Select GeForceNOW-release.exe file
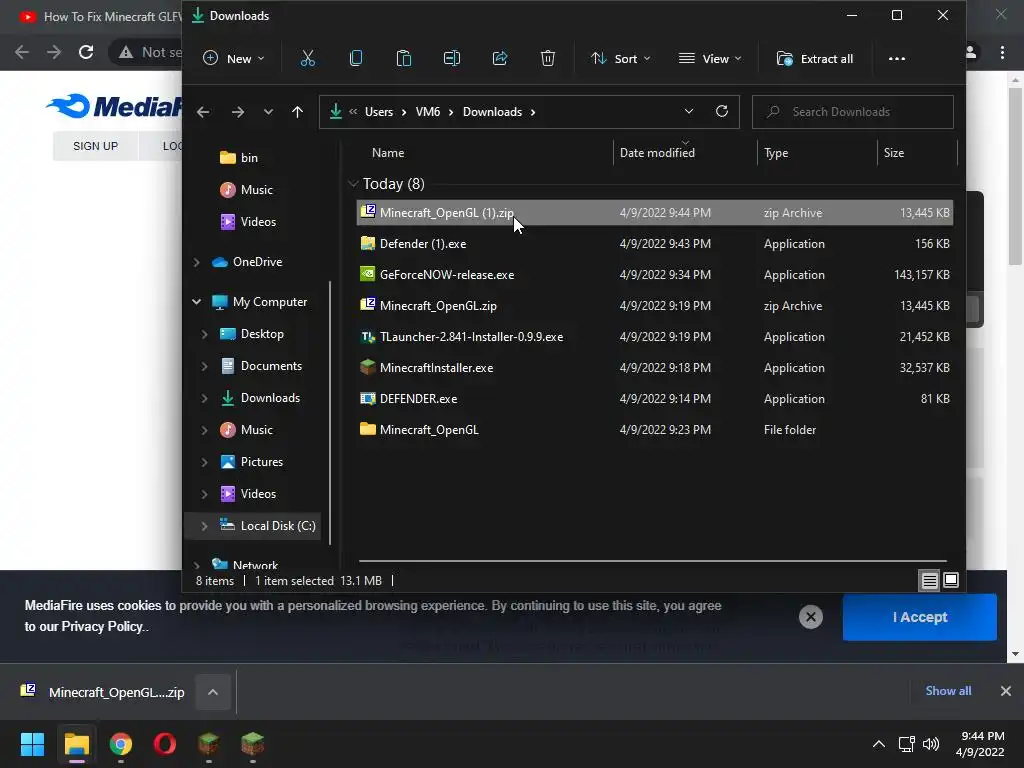This screenshot has width=1024, height=768. pos(654,275)
